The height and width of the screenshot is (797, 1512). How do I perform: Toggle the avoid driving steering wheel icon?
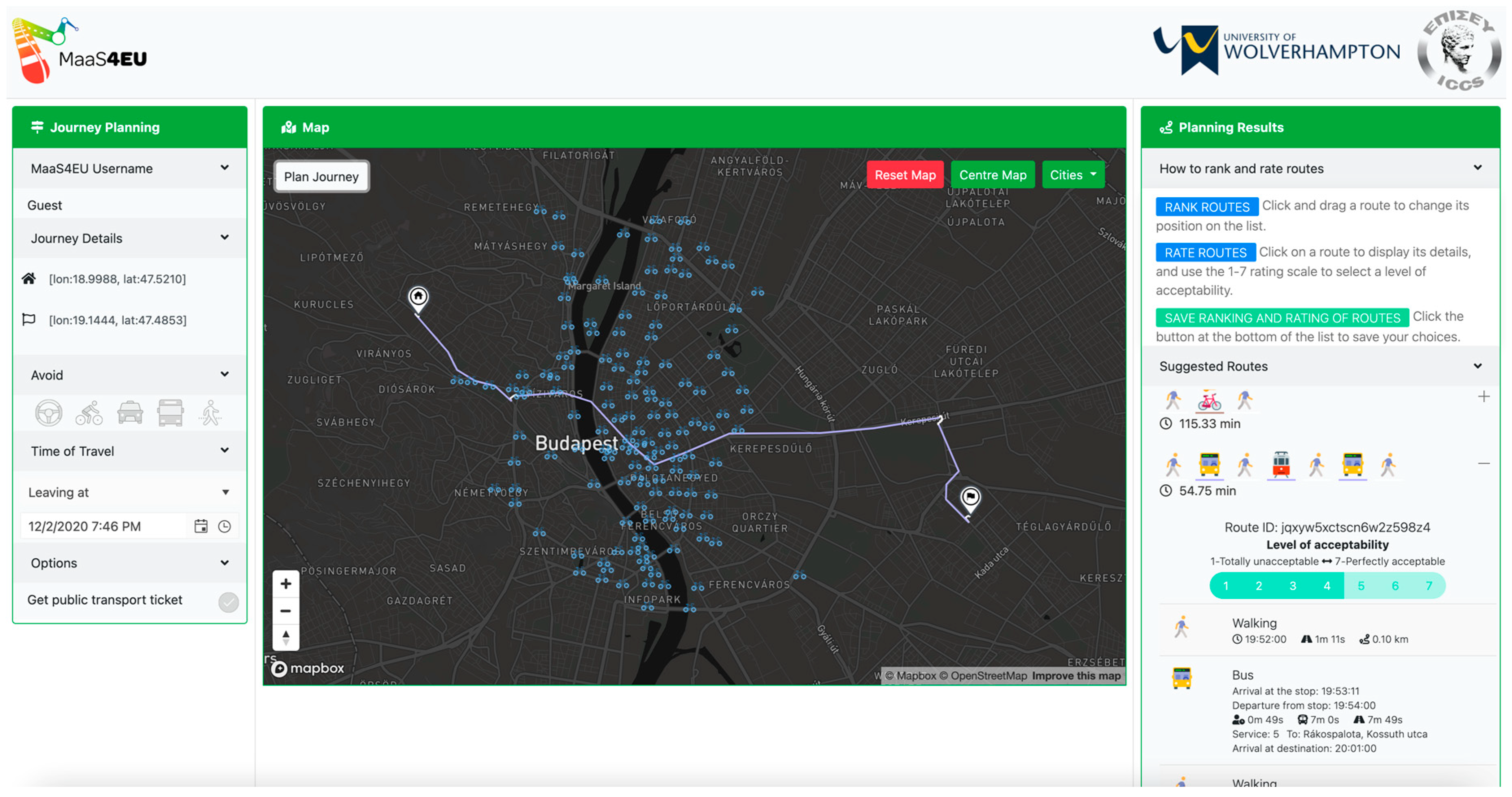48,413
